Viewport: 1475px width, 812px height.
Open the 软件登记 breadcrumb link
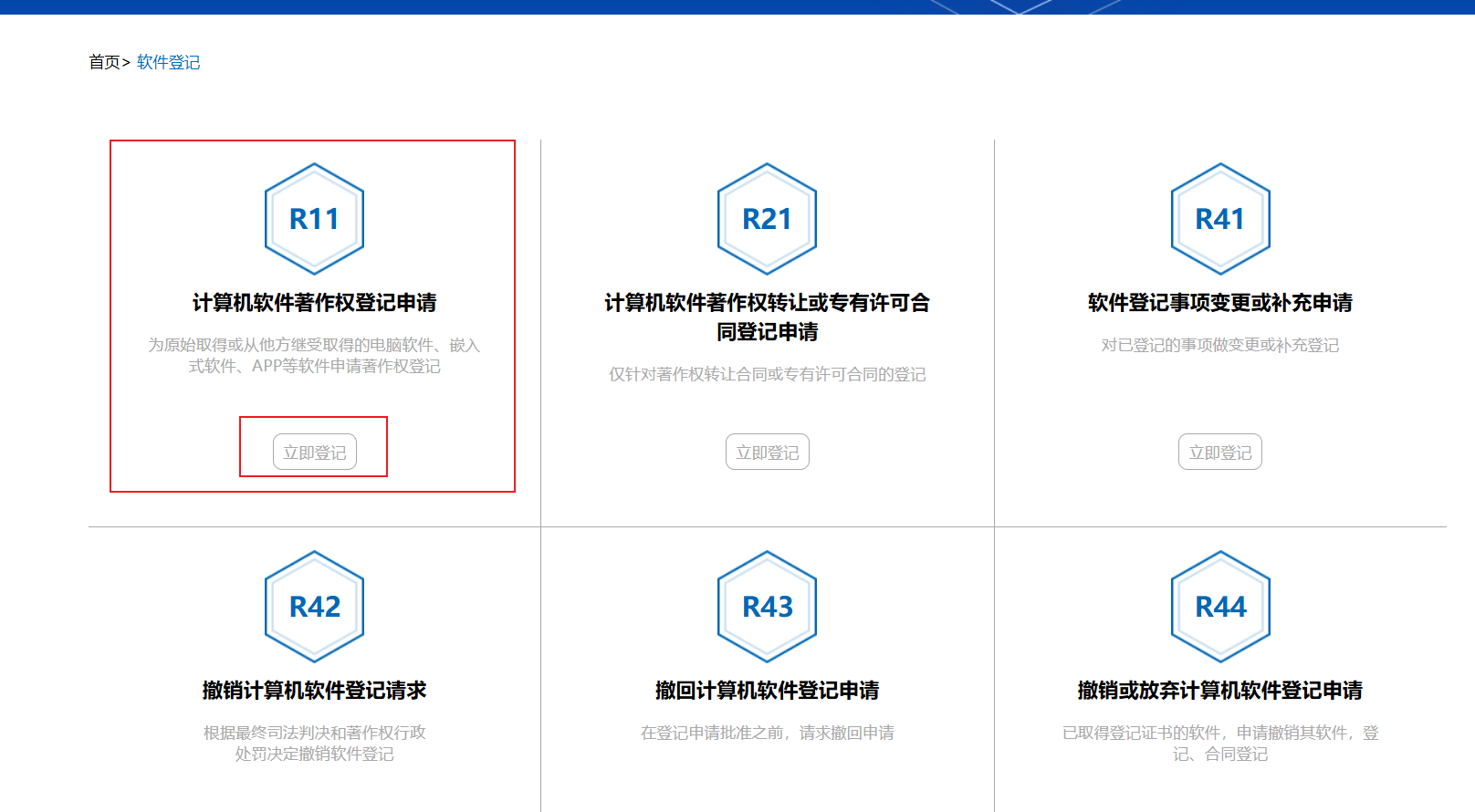[169, 62]
